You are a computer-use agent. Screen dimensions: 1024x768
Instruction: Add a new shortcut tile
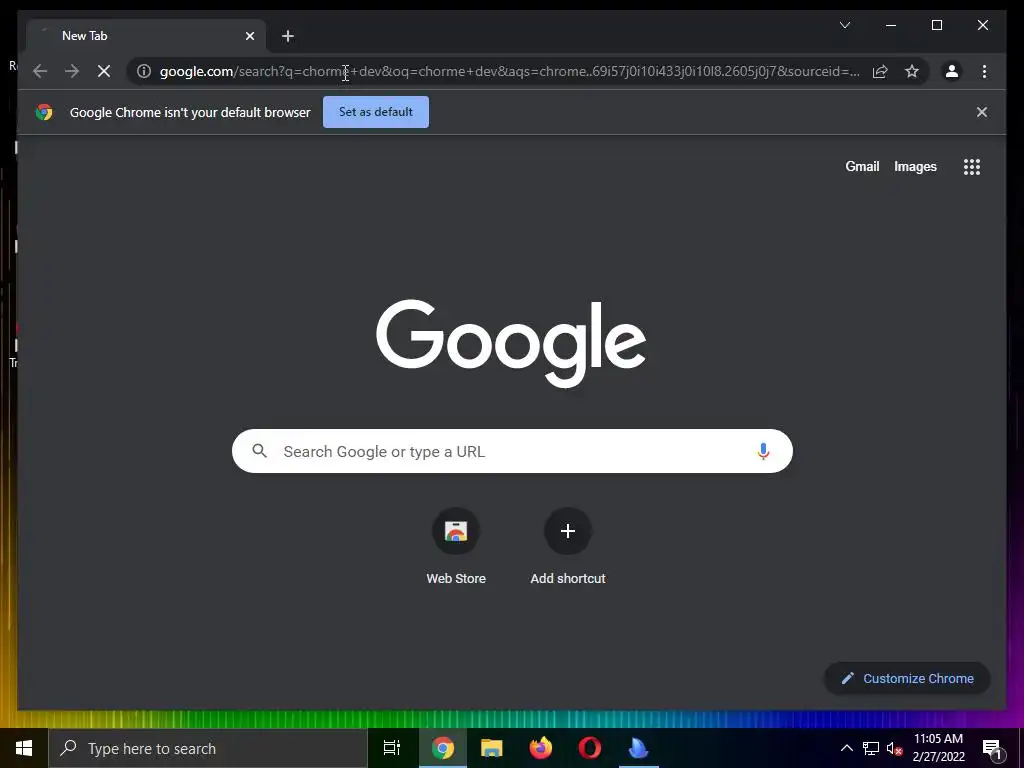568,547
